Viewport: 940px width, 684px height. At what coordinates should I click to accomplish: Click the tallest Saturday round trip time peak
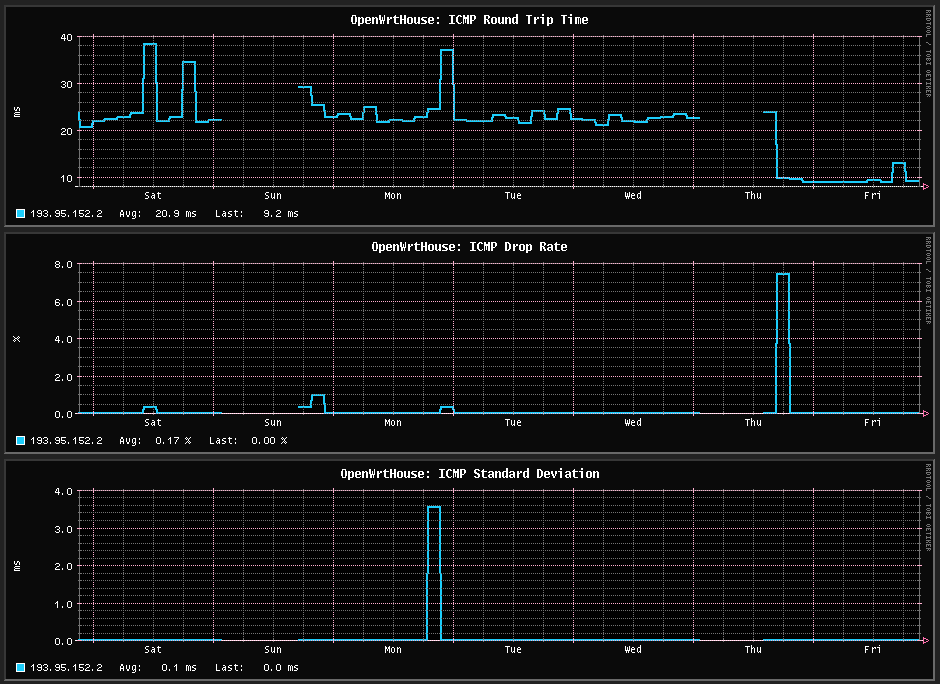coord(150,44)
